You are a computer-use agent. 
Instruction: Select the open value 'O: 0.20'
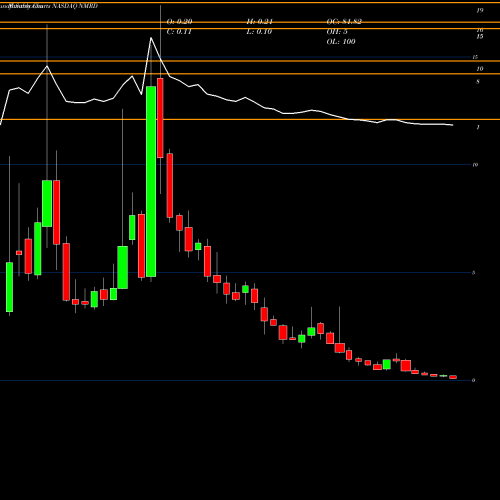(x=179, y=22)
